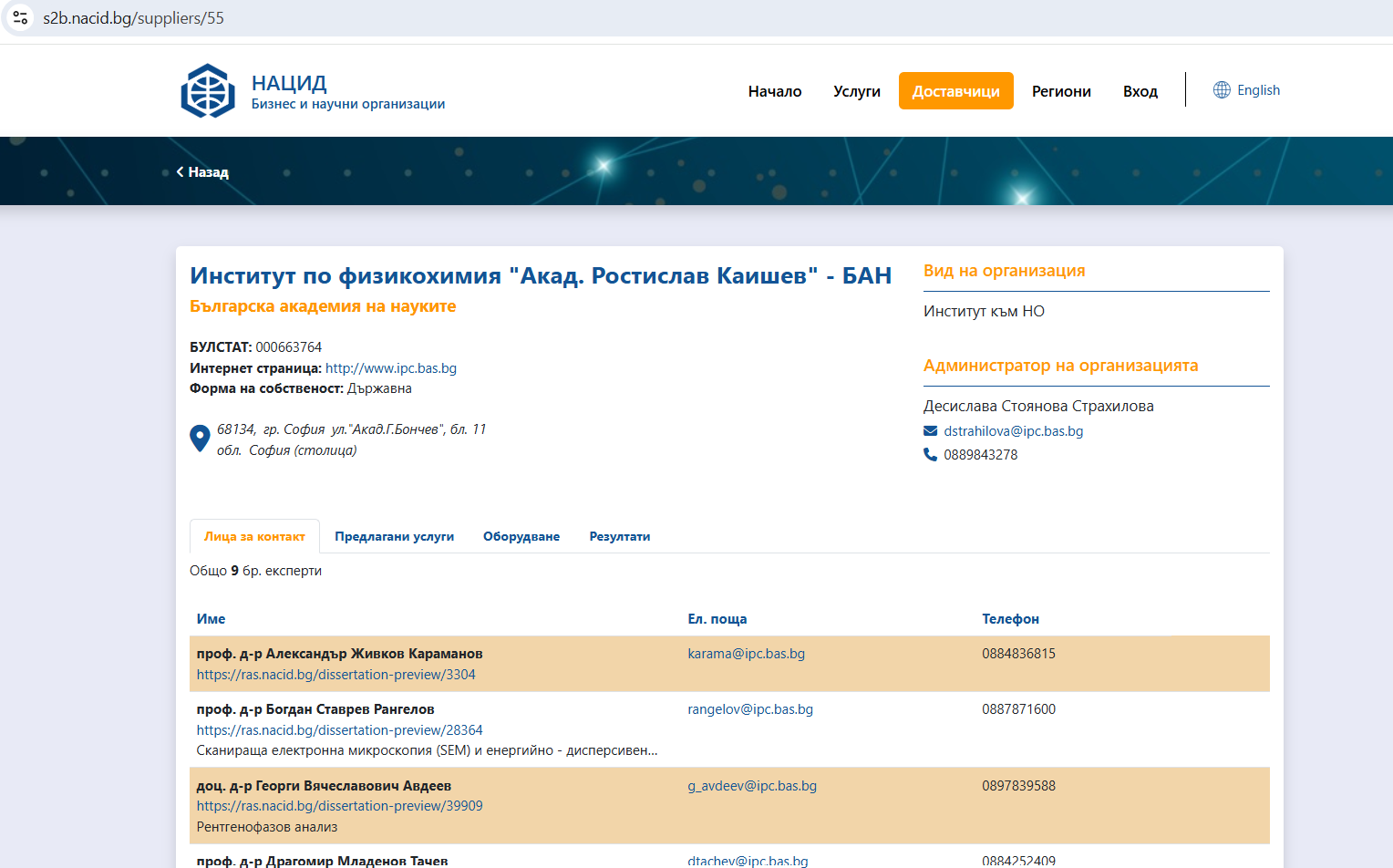
Task: Open the Оборудване tab
Action: click(521, 536)
